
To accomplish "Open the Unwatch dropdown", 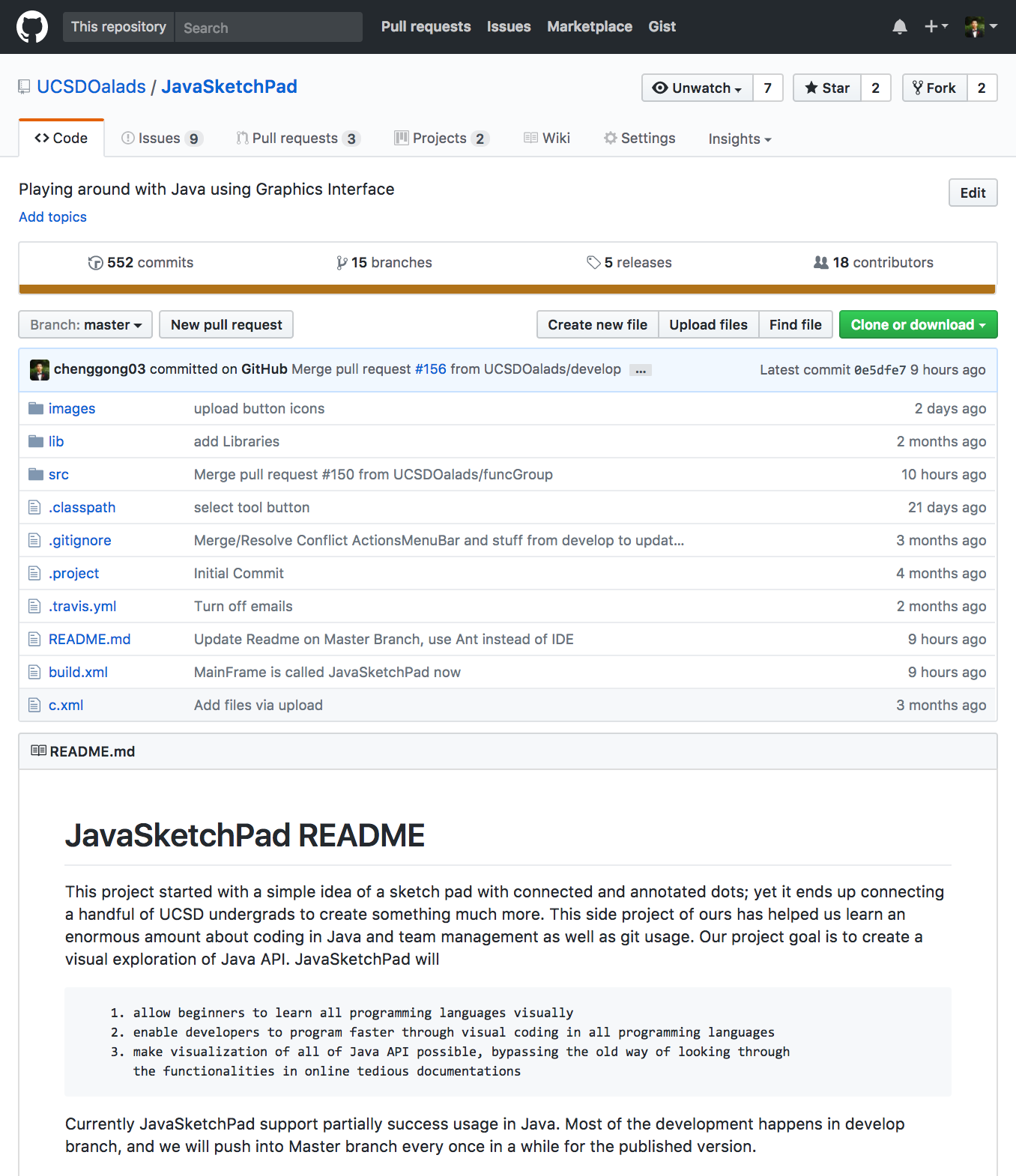I will pyautogui.click(x=698, y=88).
